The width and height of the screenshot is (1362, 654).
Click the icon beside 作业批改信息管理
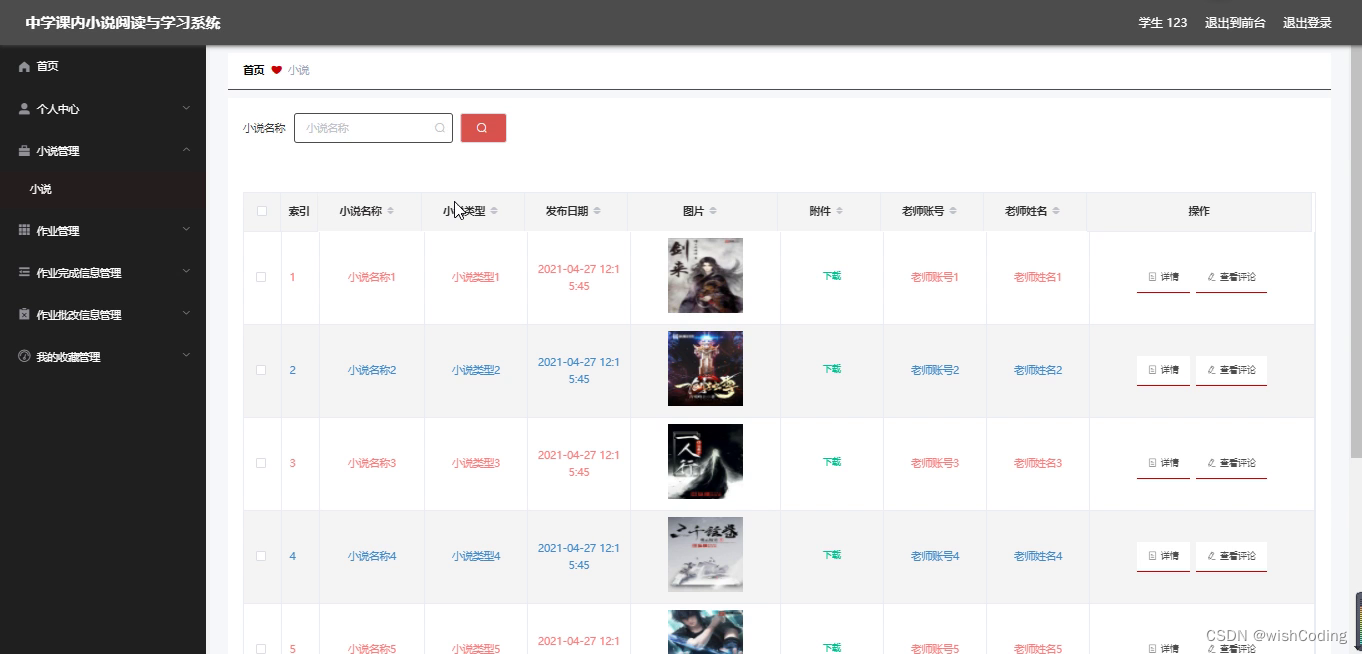(x=24, y=314)
